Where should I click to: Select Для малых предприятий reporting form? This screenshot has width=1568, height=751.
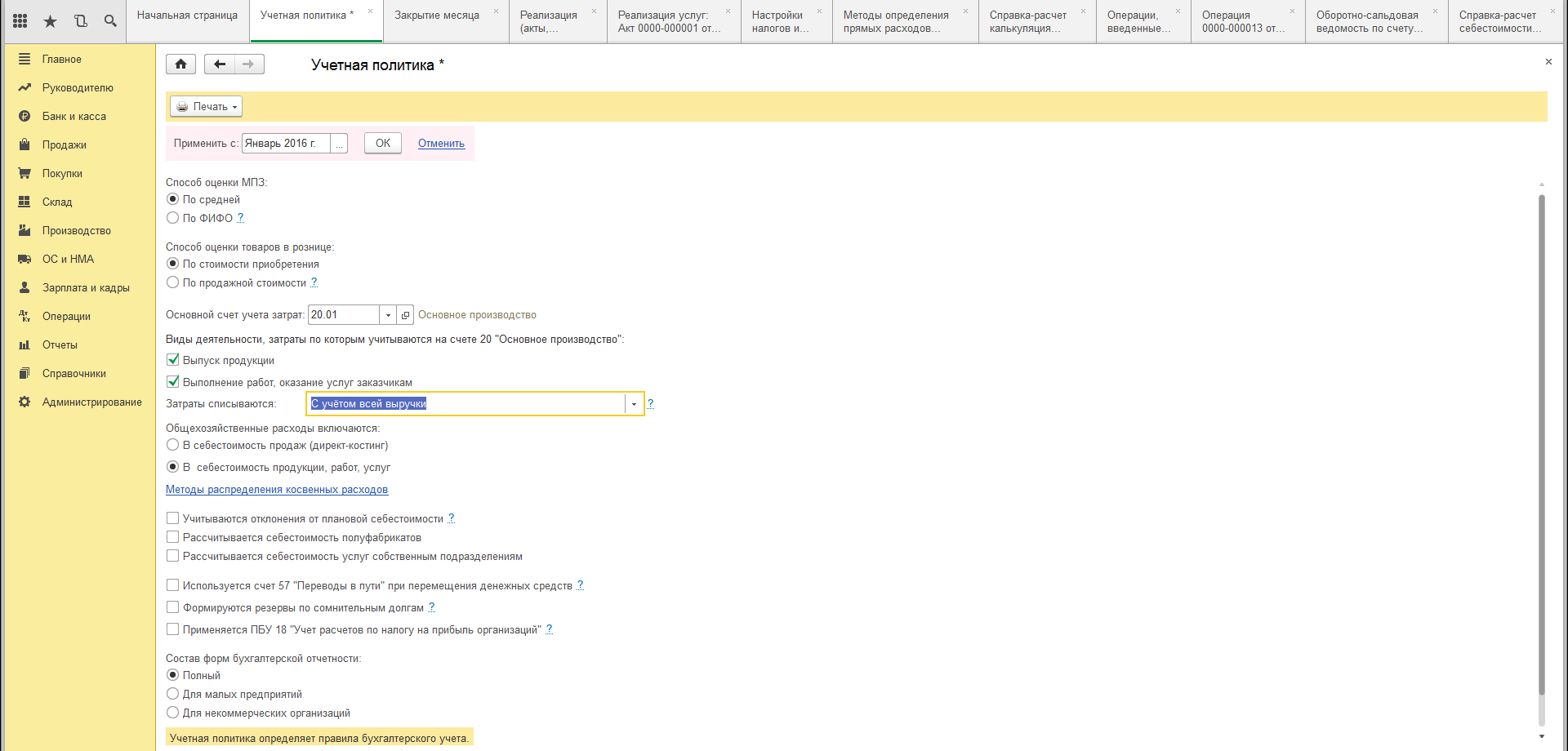coord(172,694)
